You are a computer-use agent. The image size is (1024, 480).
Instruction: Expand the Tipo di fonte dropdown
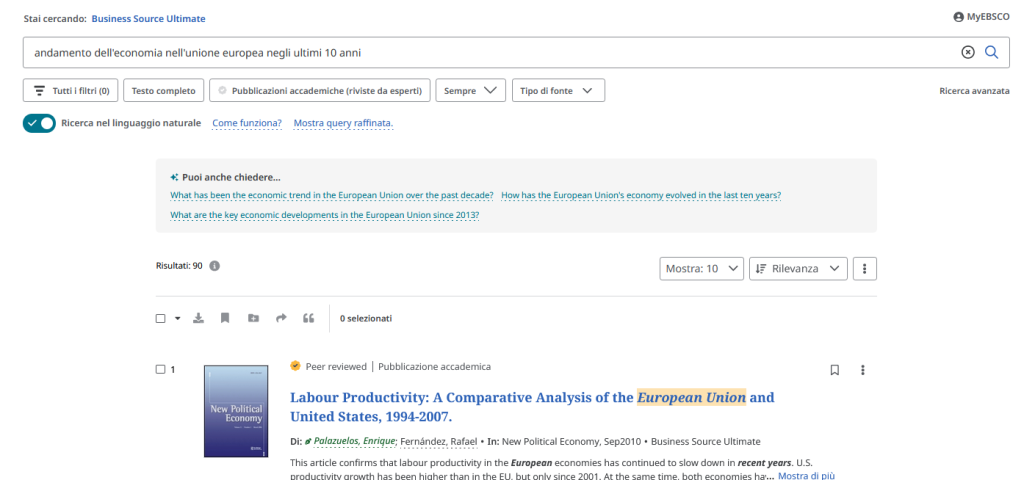(x=558, y=91)
